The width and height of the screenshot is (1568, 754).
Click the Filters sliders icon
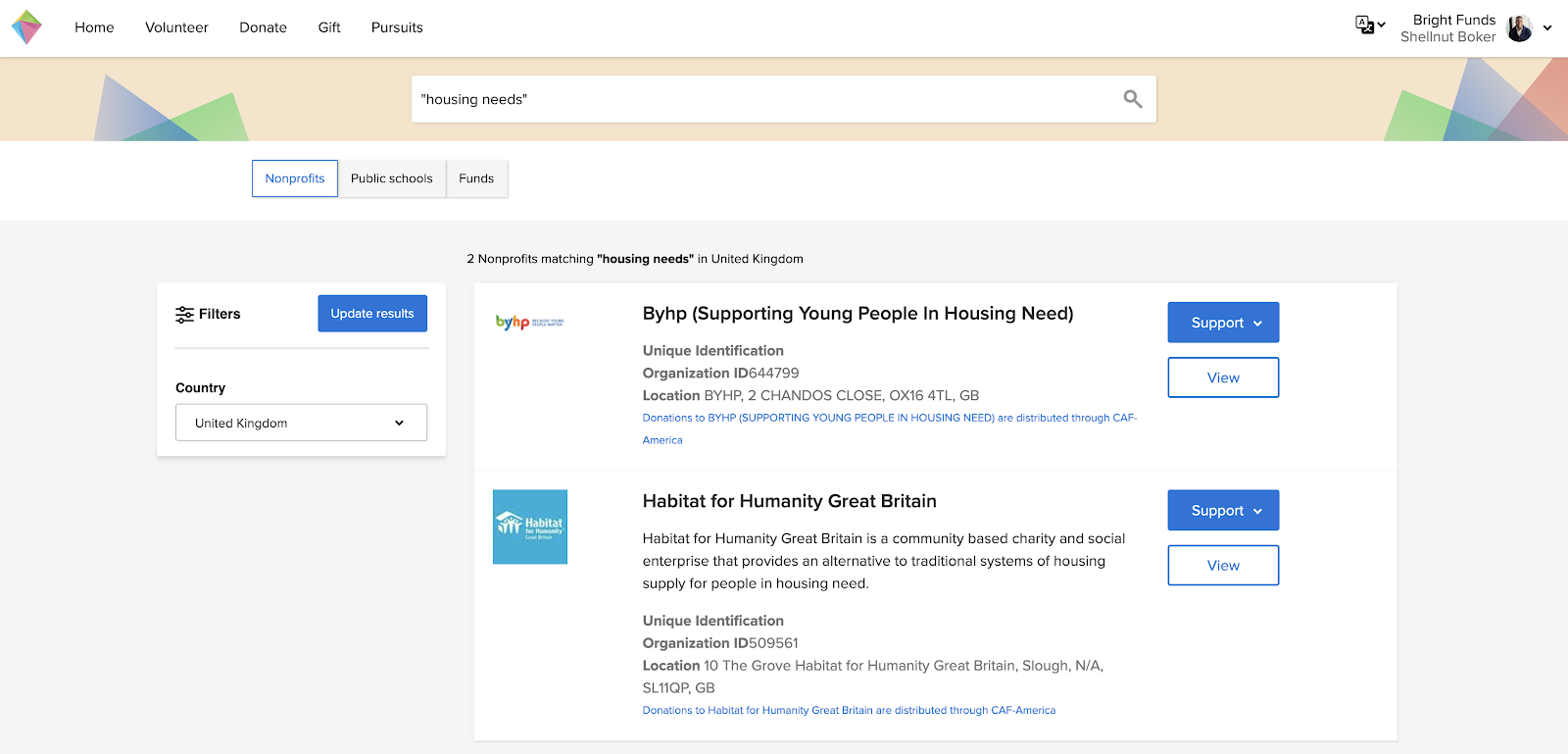[184, 315]
